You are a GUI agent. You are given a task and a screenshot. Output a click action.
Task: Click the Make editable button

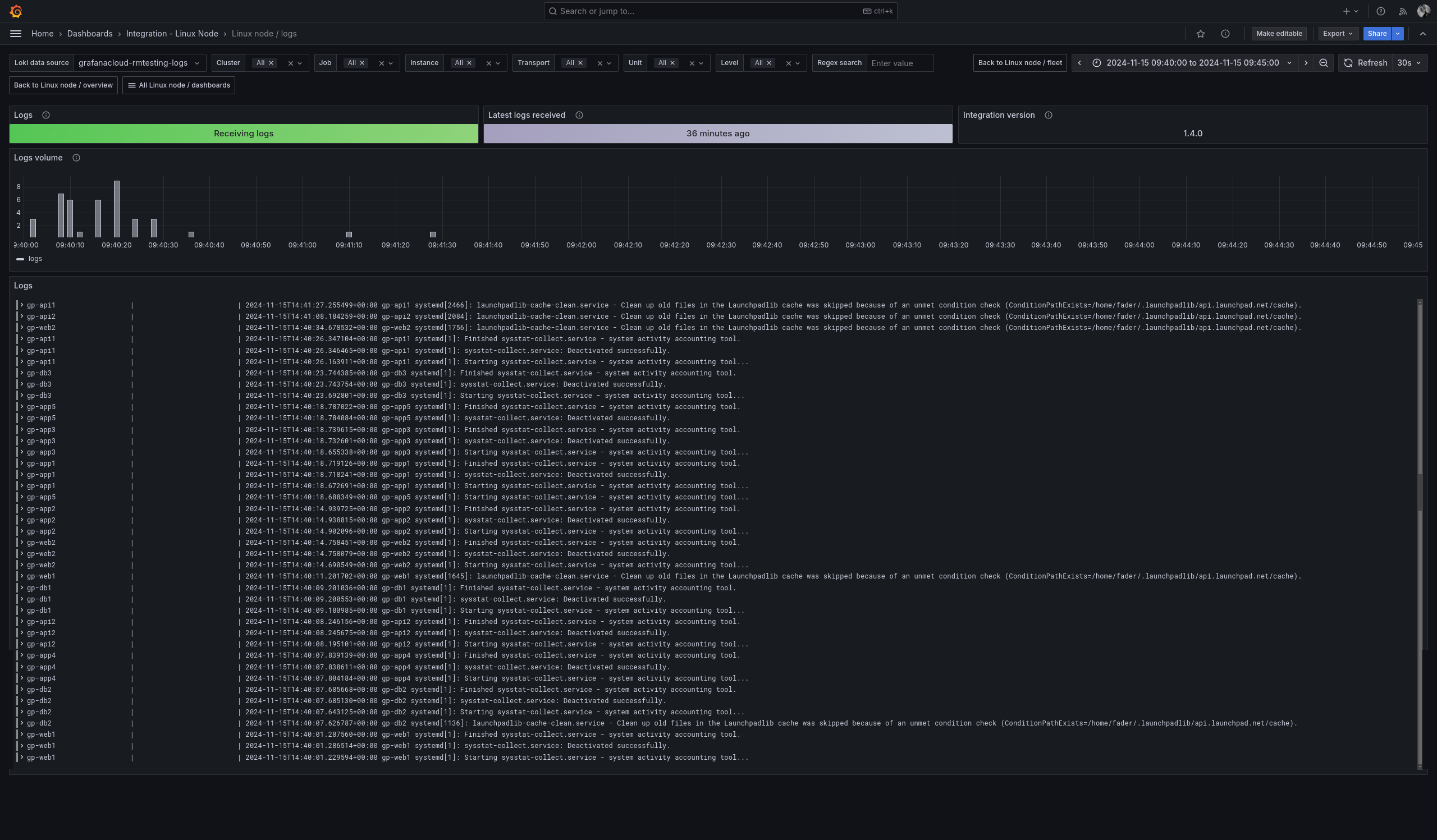[1279, 34]
